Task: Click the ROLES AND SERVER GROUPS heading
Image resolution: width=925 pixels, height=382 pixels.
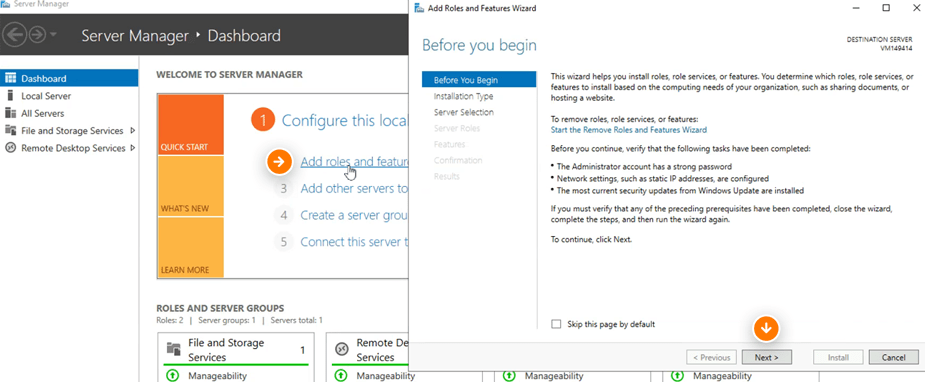Action: pos(220,308)
